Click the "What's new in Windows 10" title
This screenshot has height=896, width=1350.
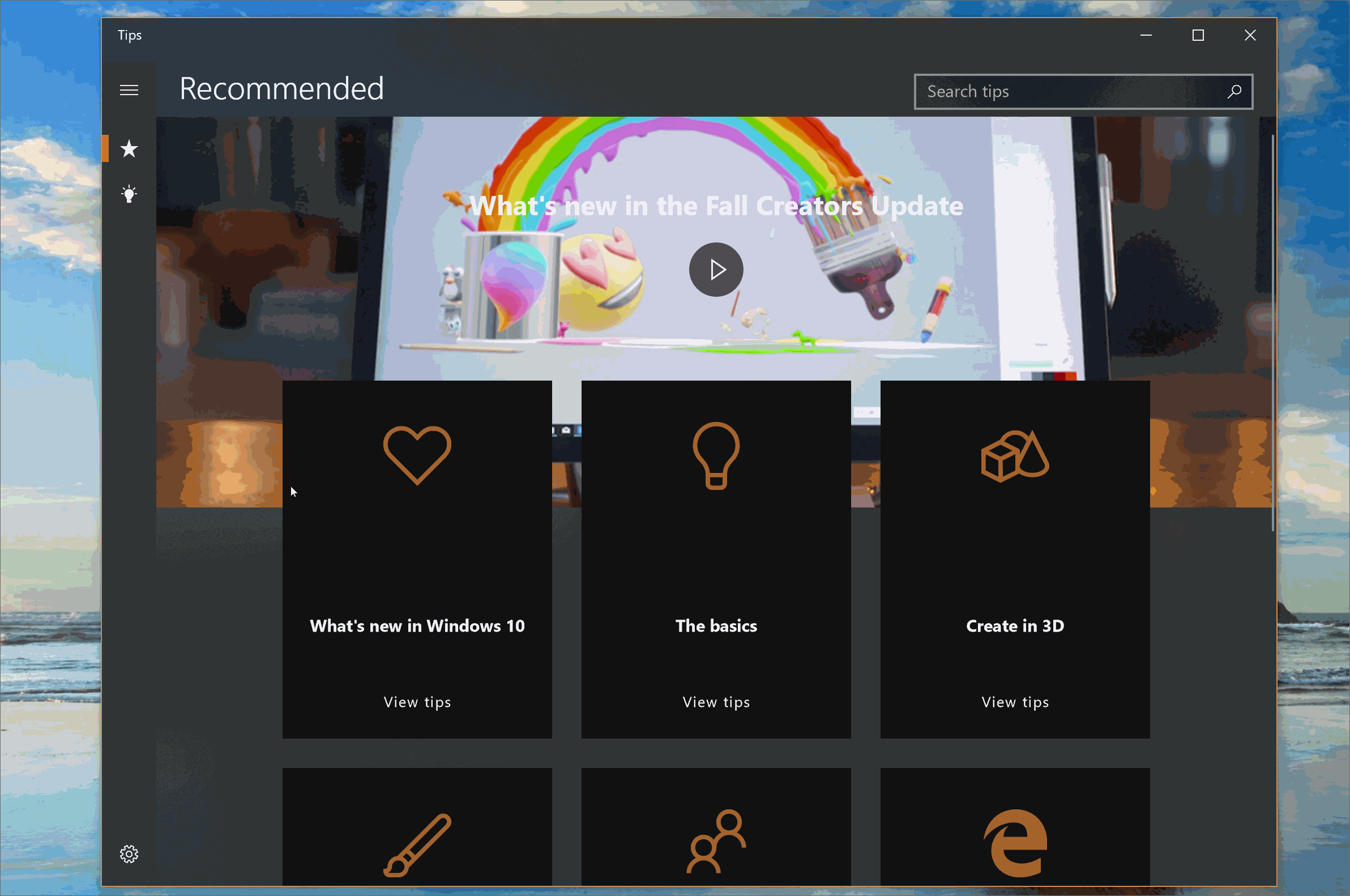[417, 626]
